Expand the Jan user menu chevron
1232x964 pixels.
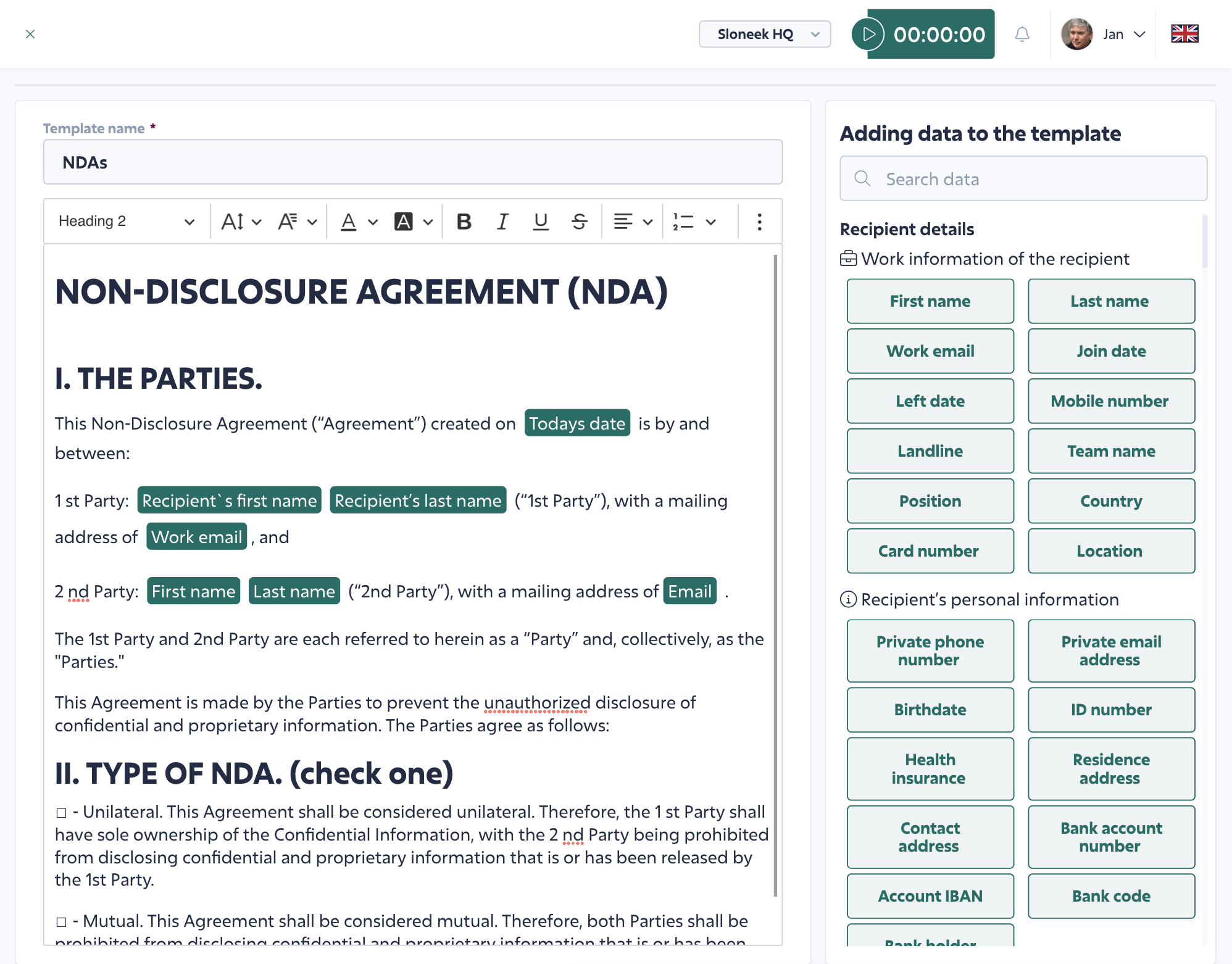[x=1139, y=34]
